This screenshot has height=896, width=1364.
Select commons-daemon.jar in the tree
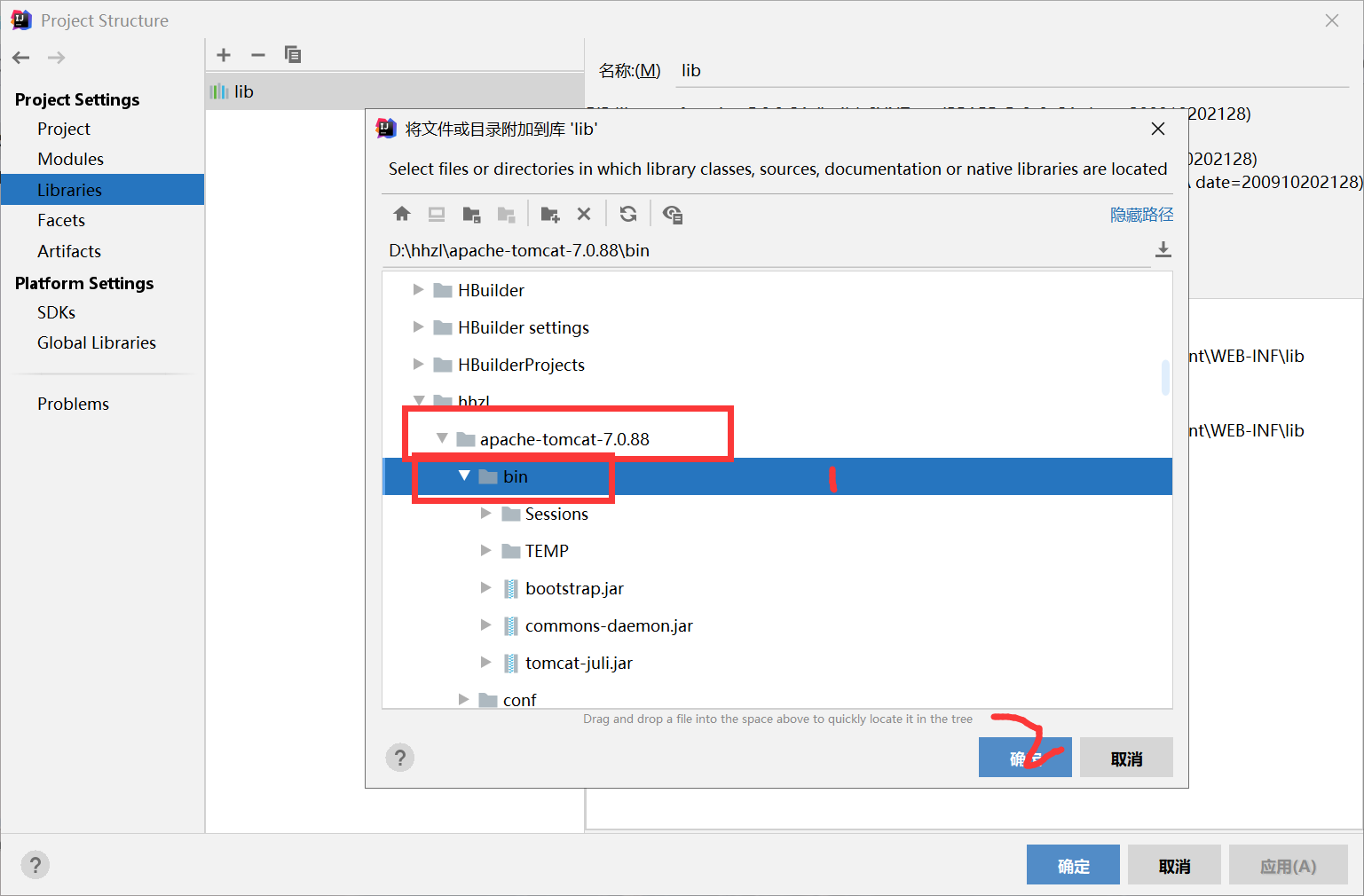(x=777, y=625)
